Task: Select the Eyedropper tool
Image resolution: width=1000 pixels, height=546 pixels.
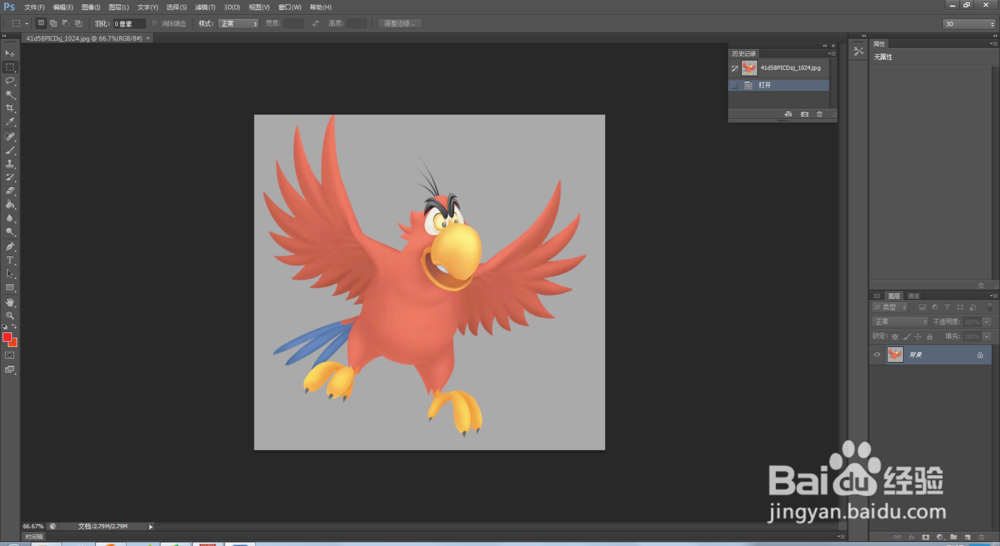Action: click(10, 122)
